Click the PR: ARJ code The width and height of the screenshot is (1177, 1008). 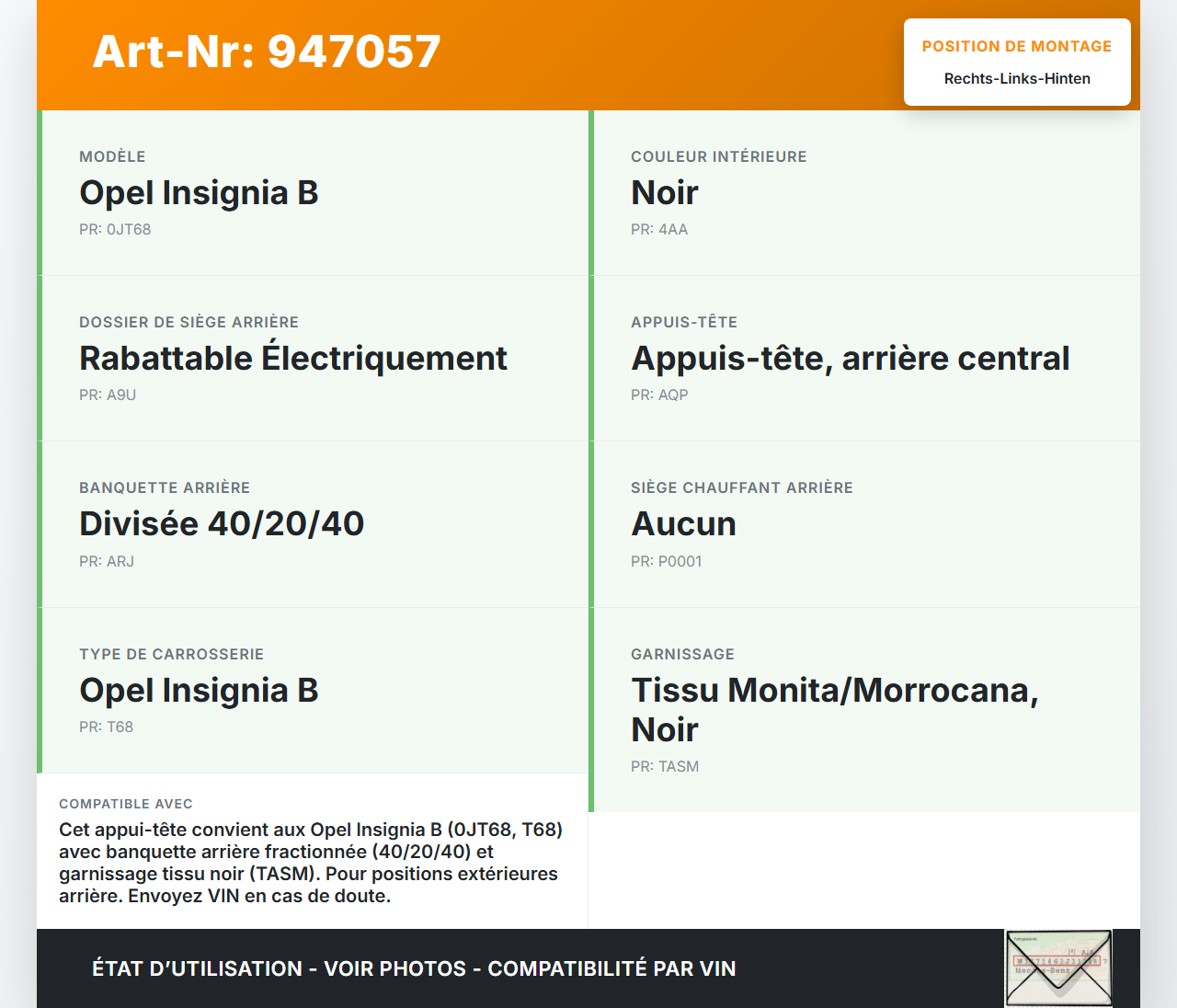(x=107, y=561)
